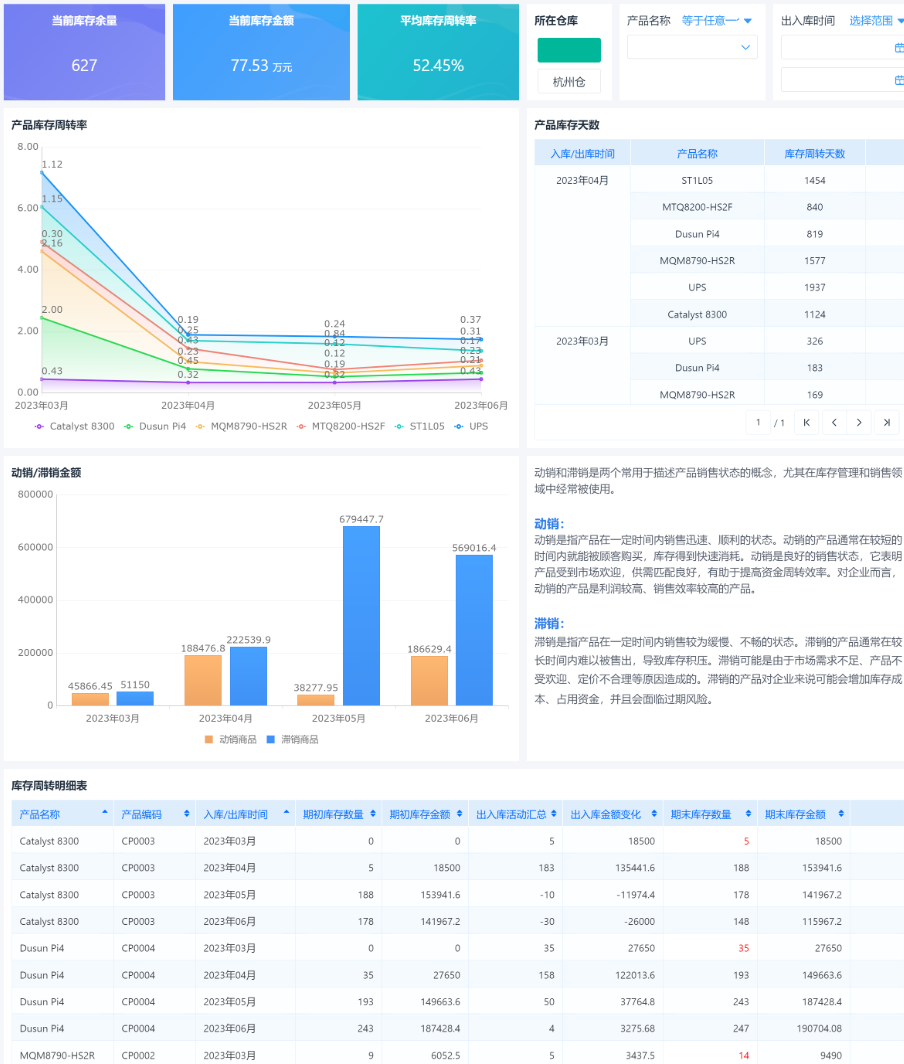Click red ending quantity 35 for Dusun Pi4

[x=743, y=948]
